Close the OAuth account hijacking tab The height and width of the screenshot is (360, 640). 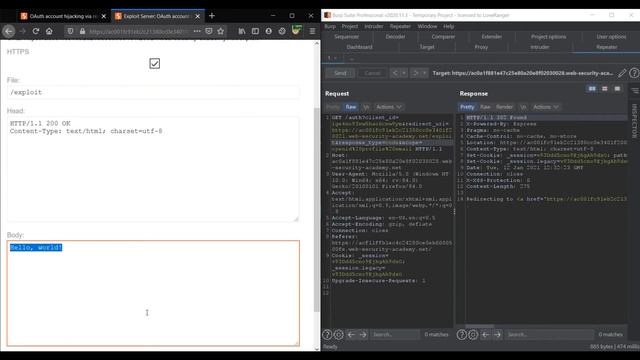point(104,16)
